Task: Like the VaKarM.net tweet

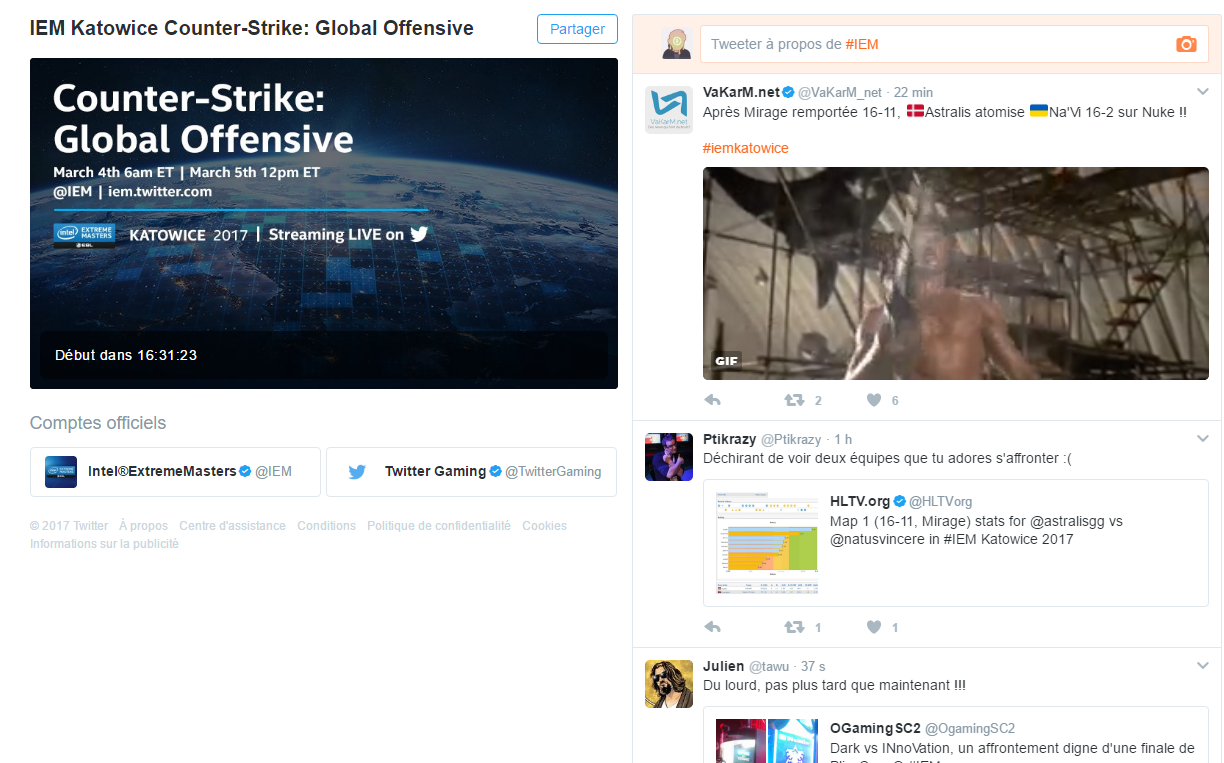Action: [x=874, y=400]
